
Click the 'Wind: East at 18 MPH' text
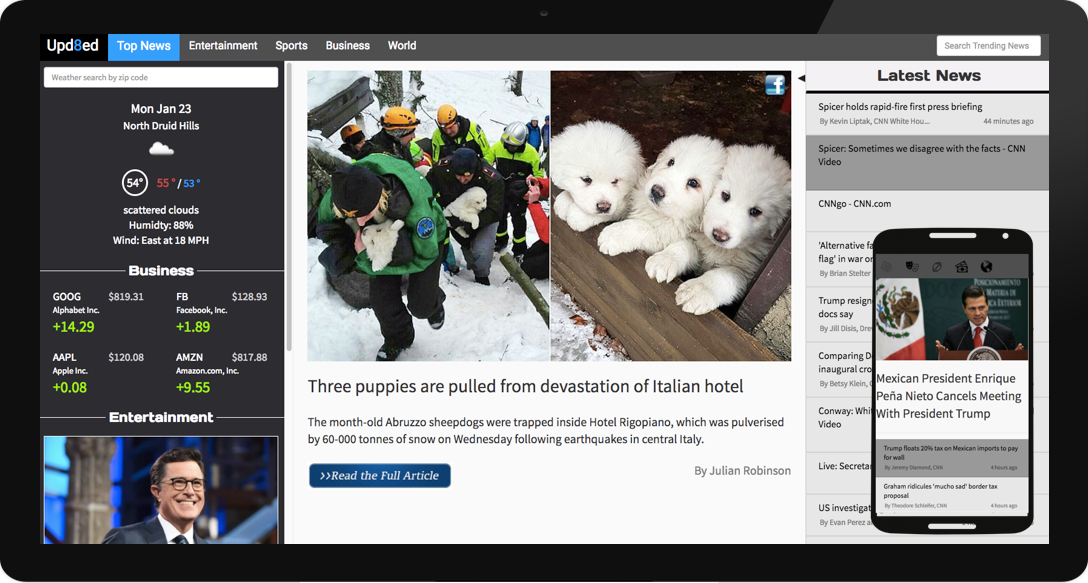[x=161, y=240]
